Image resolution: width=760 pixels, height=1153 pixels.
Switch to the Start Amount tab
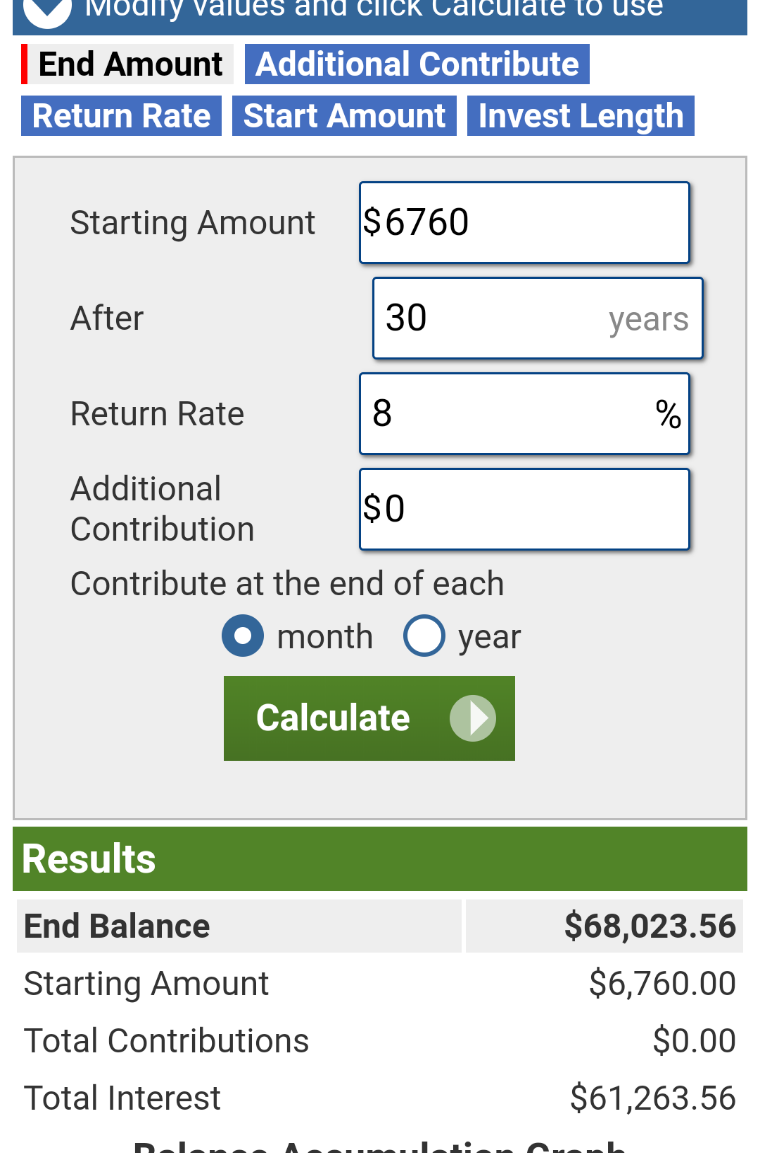[x=344, y=115]
